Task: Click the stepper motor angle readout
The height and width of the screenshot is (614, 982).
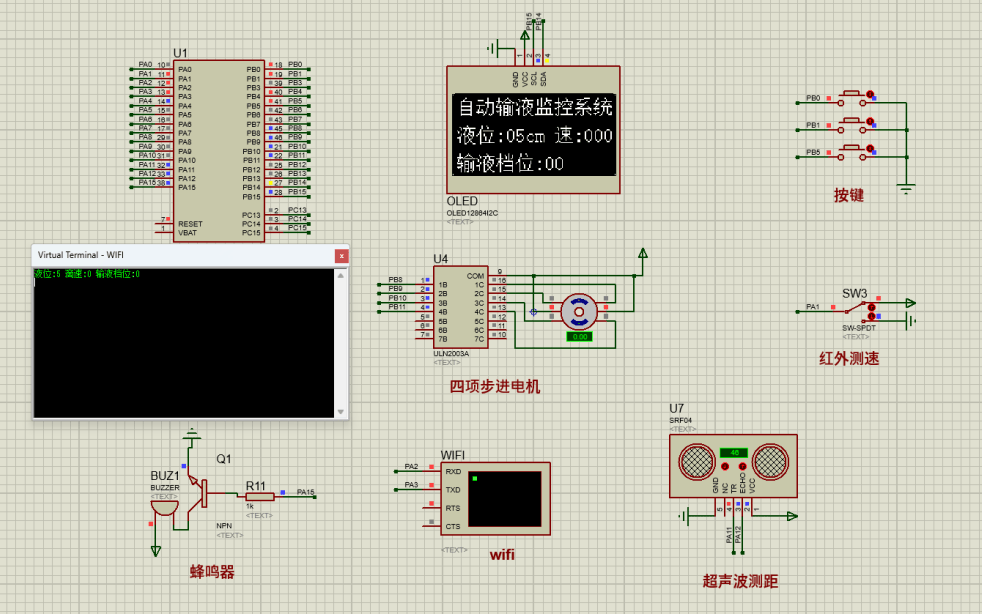Action: tap(581, 338)
